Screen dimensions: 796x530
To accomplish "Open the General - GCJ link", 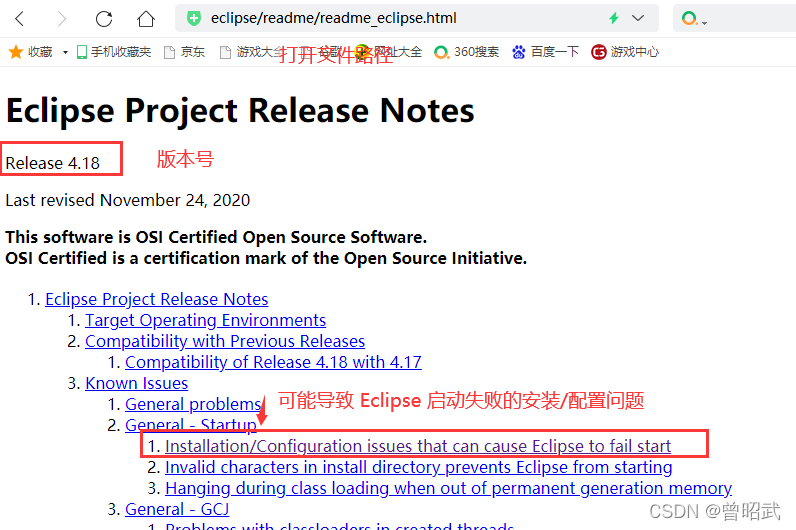I will tap(177, 509).
